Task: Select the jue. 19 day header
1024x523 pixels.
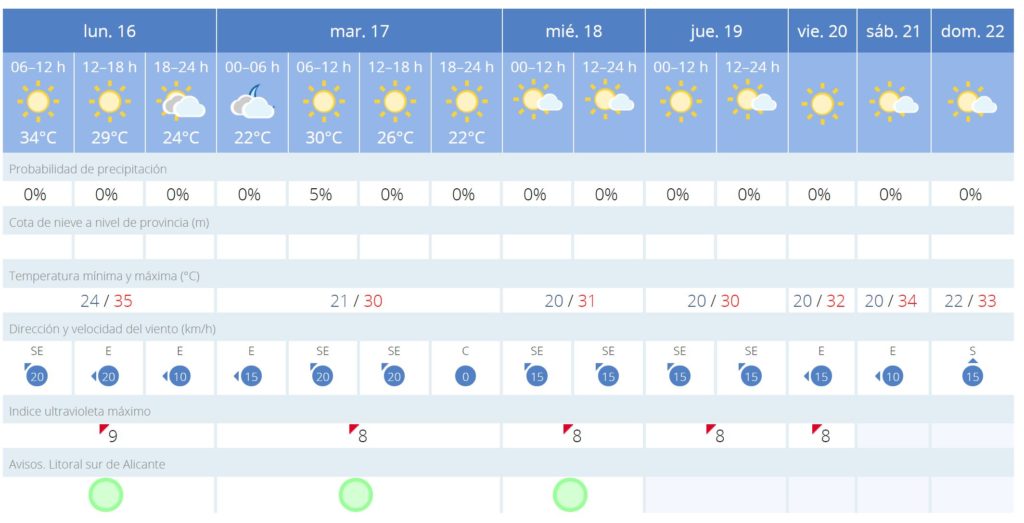Action: click(716, 31)
